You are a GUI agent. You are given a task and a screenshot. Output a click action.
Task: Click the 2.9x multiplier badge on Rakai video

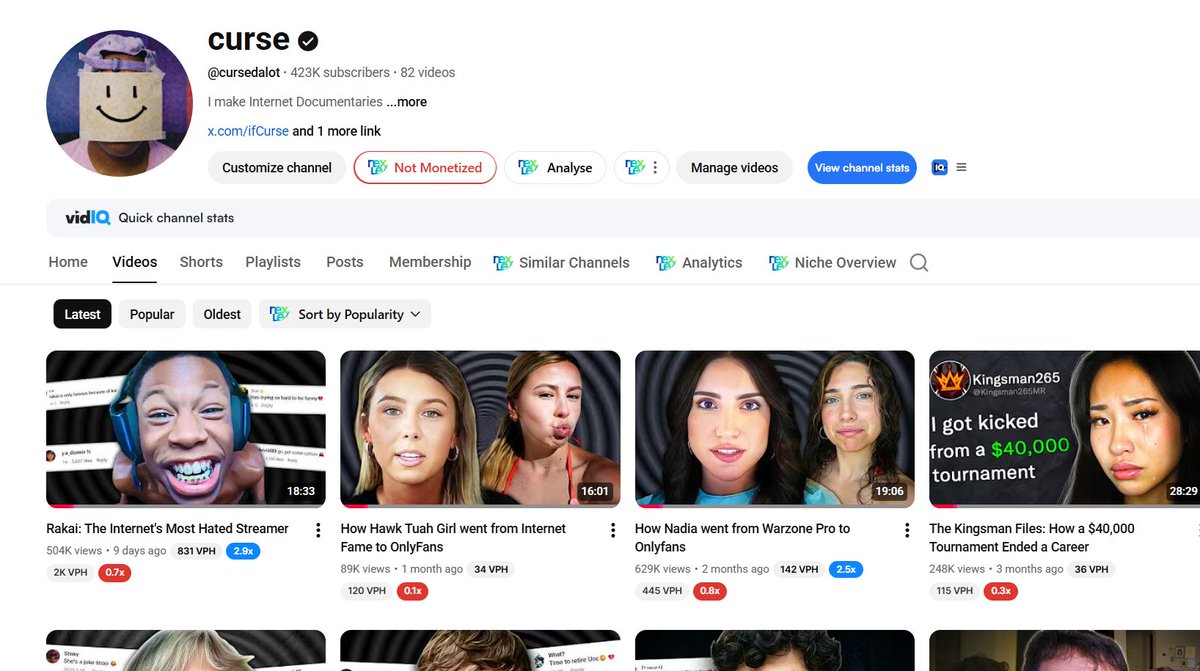coord(242,551)
